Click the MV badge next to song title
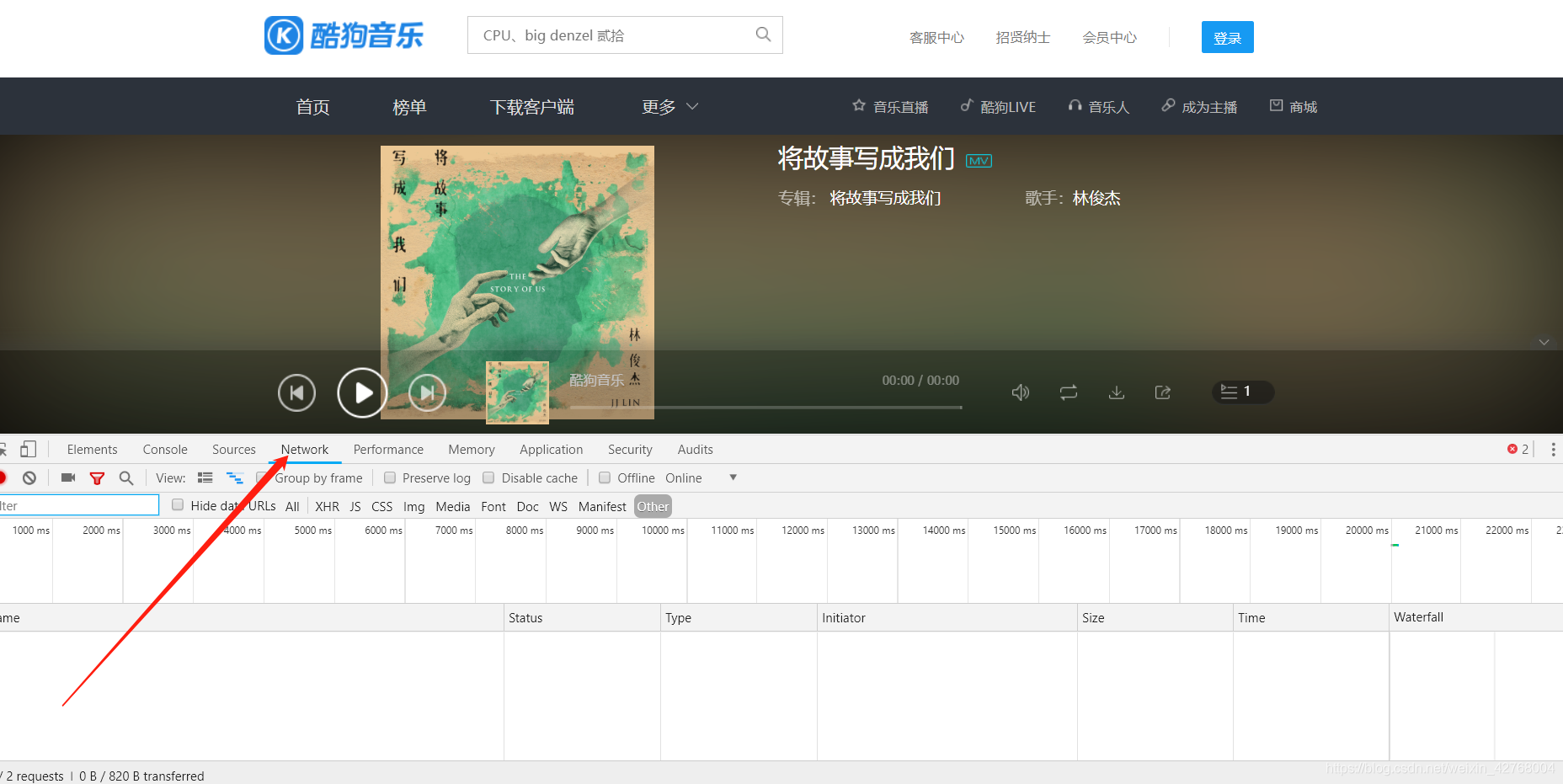Viewport: 1563px width, 784px height. 979,161
